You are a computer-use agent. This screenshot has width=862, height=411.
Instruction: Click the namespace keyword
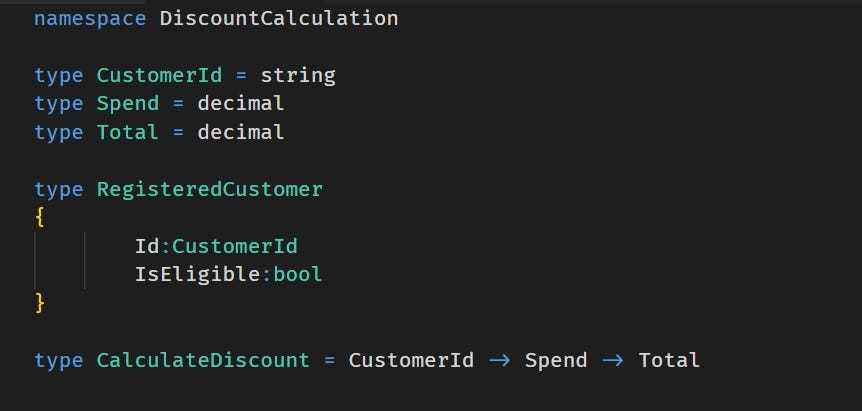[x=90, y=19]
